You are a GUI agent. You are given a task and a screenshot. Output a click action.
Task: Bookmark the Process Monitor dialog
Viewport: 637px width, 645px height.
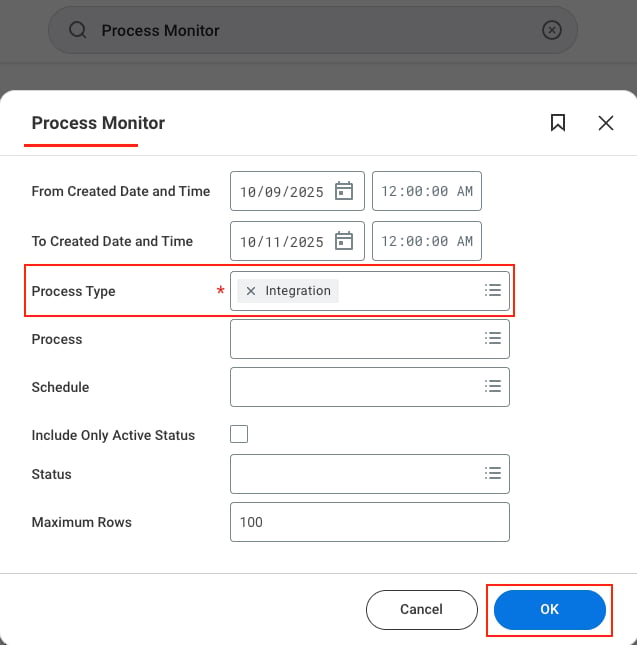click(558, 123)
